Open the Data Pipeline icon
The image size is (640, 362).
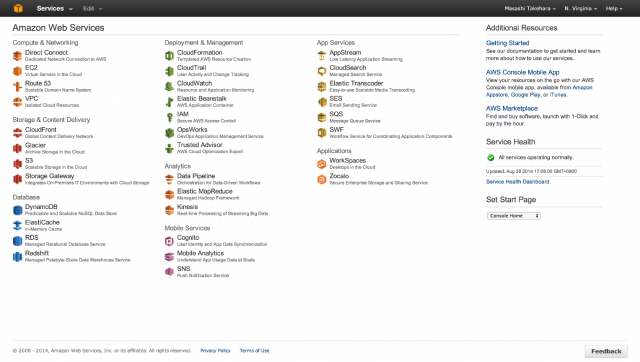(169, 179)
